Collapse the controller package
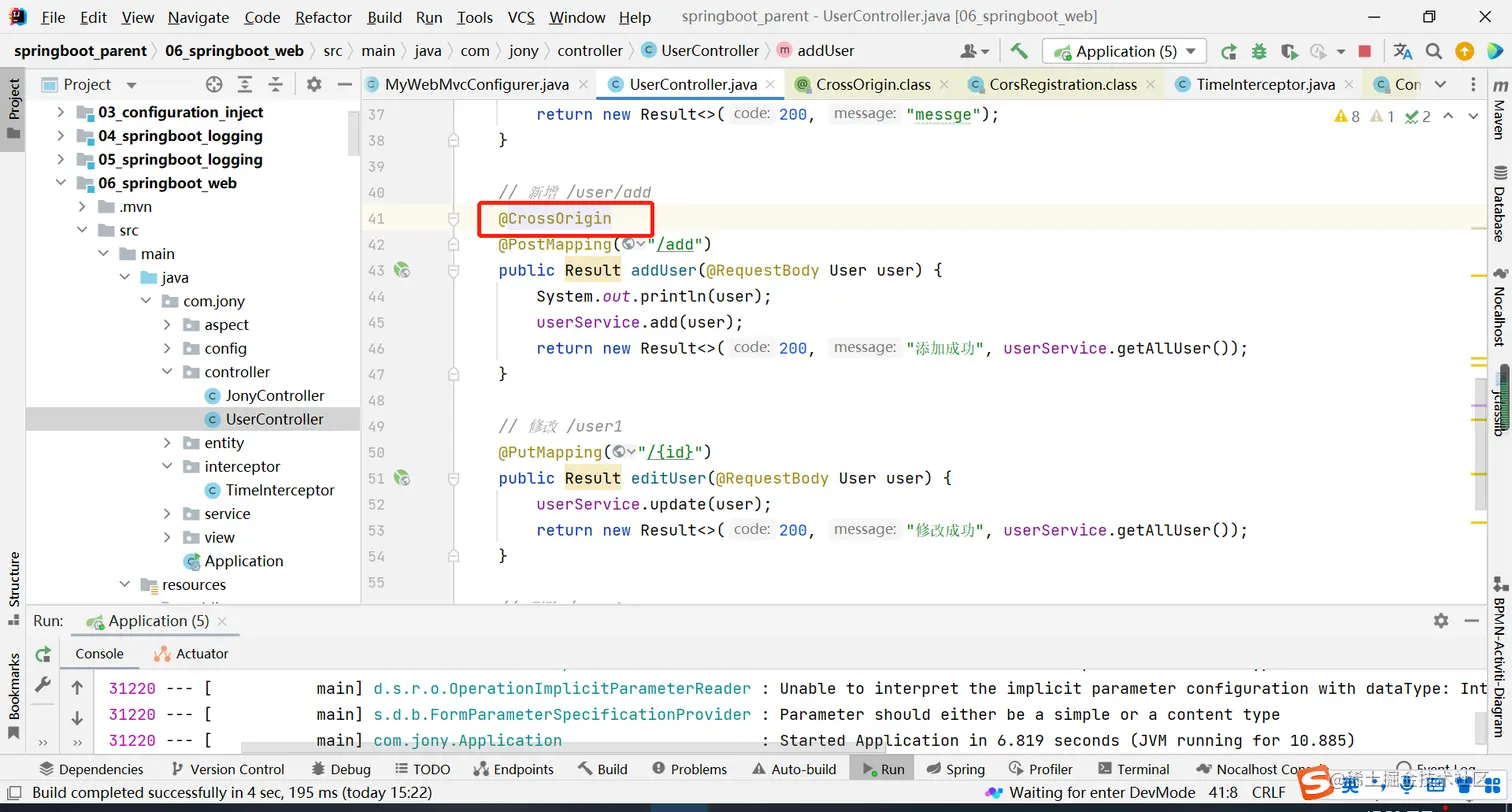The height and width of the screenshot is (812, 1512). coord(167,372)
